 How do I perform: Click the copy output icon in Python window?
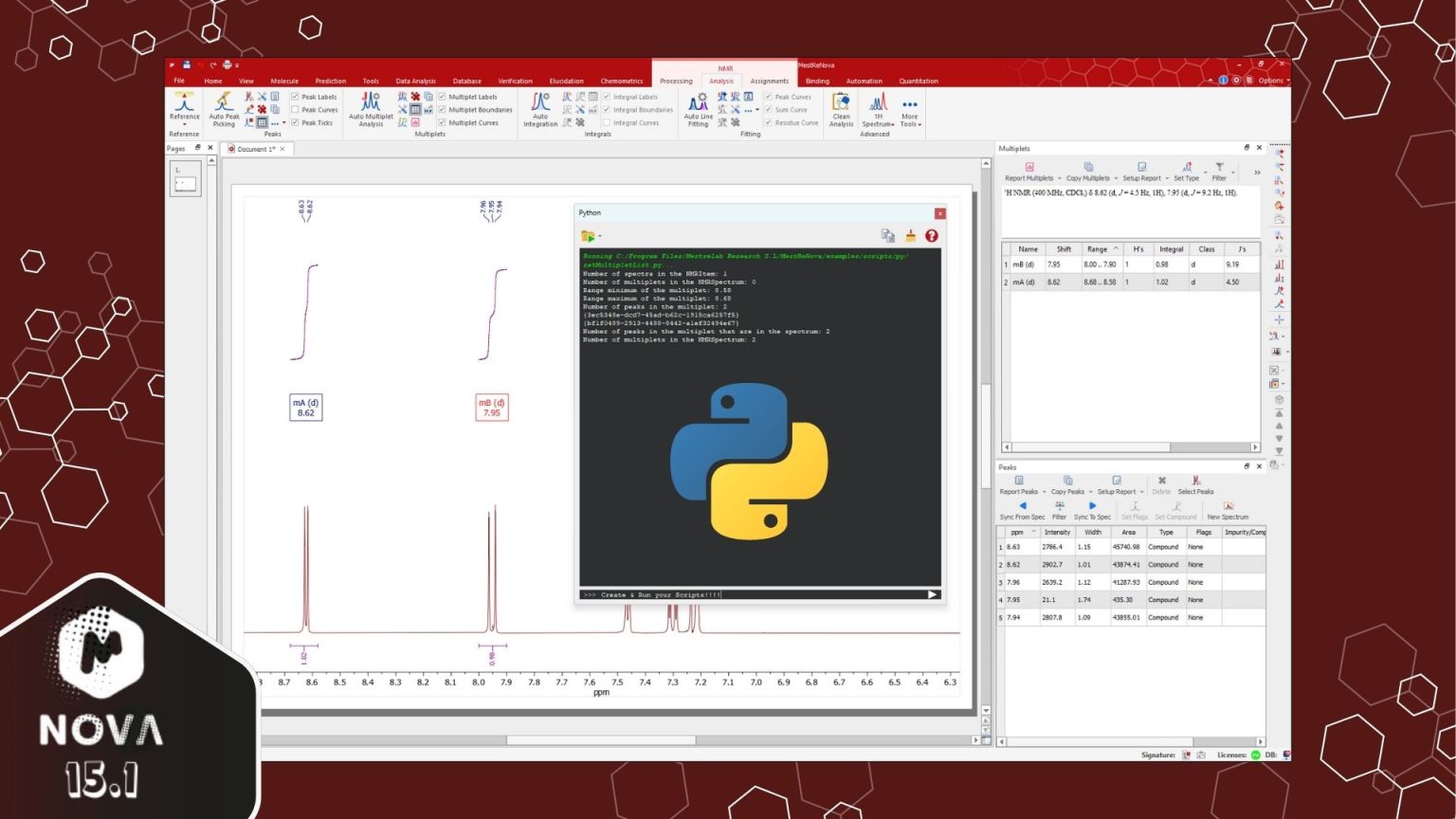[888, 236]
